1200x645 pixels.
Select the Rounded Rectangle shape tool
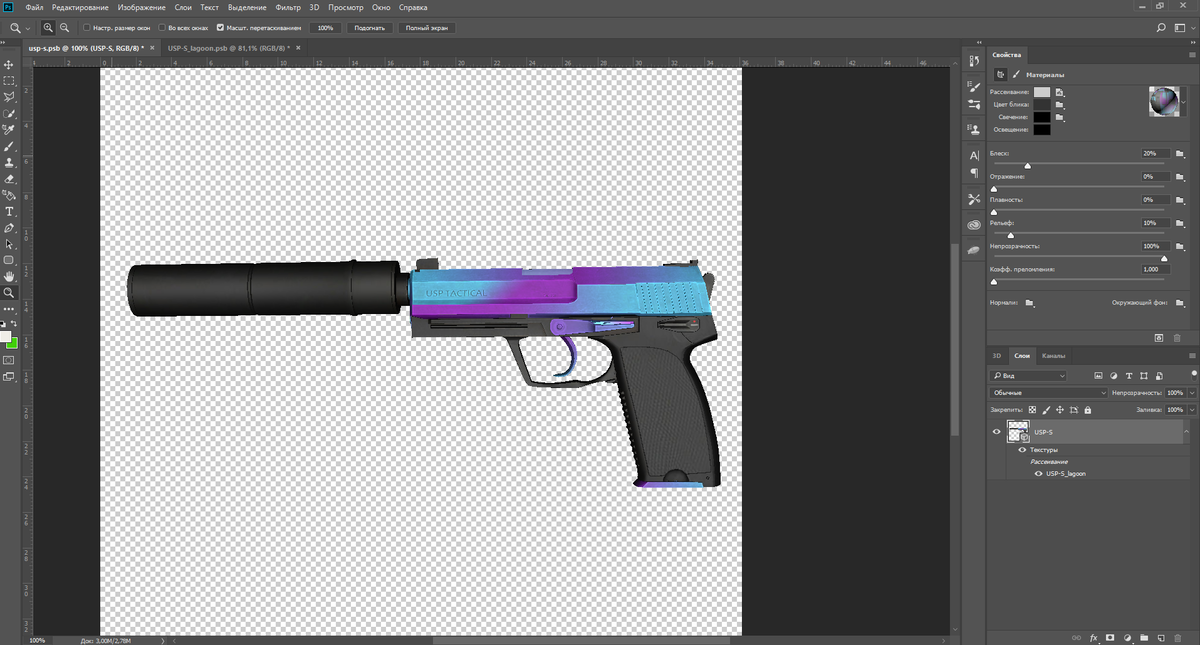pyautogui.click(x=9, y=260)
